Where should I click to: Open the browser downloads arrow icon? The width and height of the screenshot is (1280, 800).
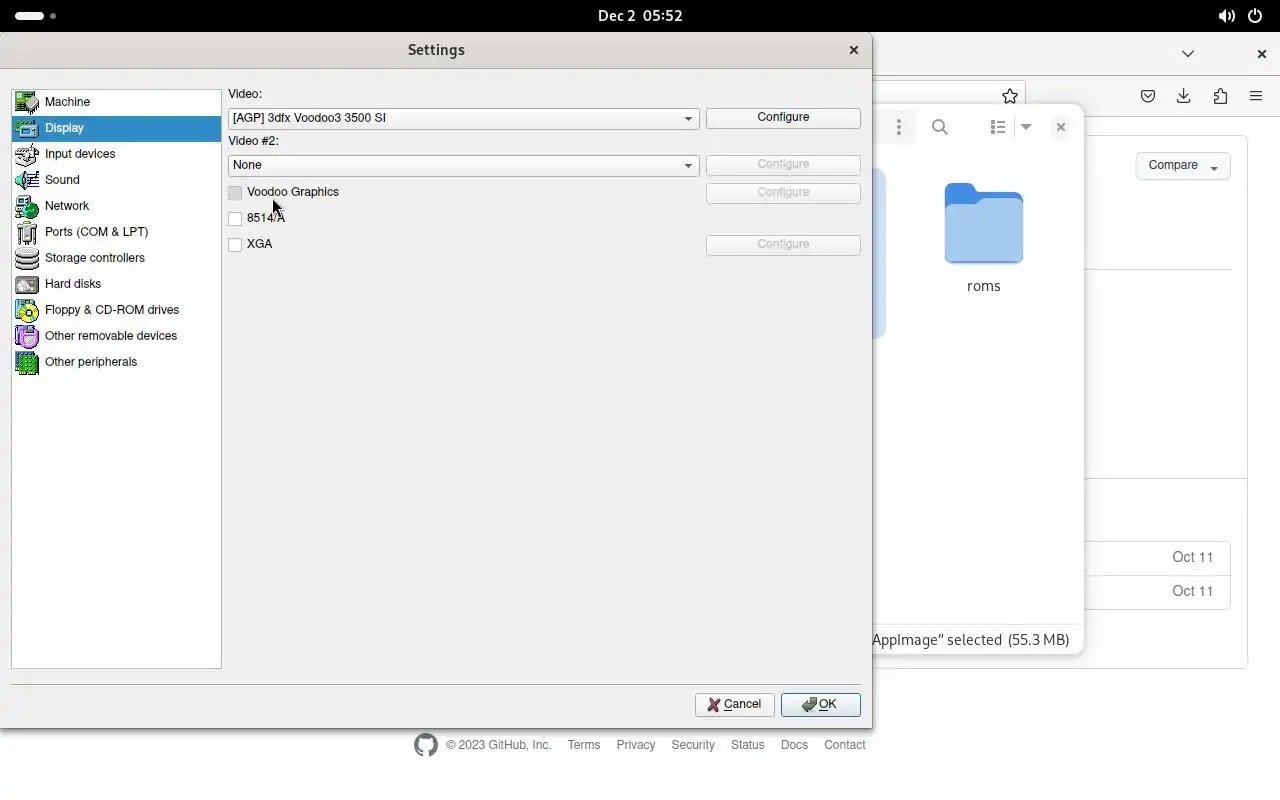tap(1184, 96)
